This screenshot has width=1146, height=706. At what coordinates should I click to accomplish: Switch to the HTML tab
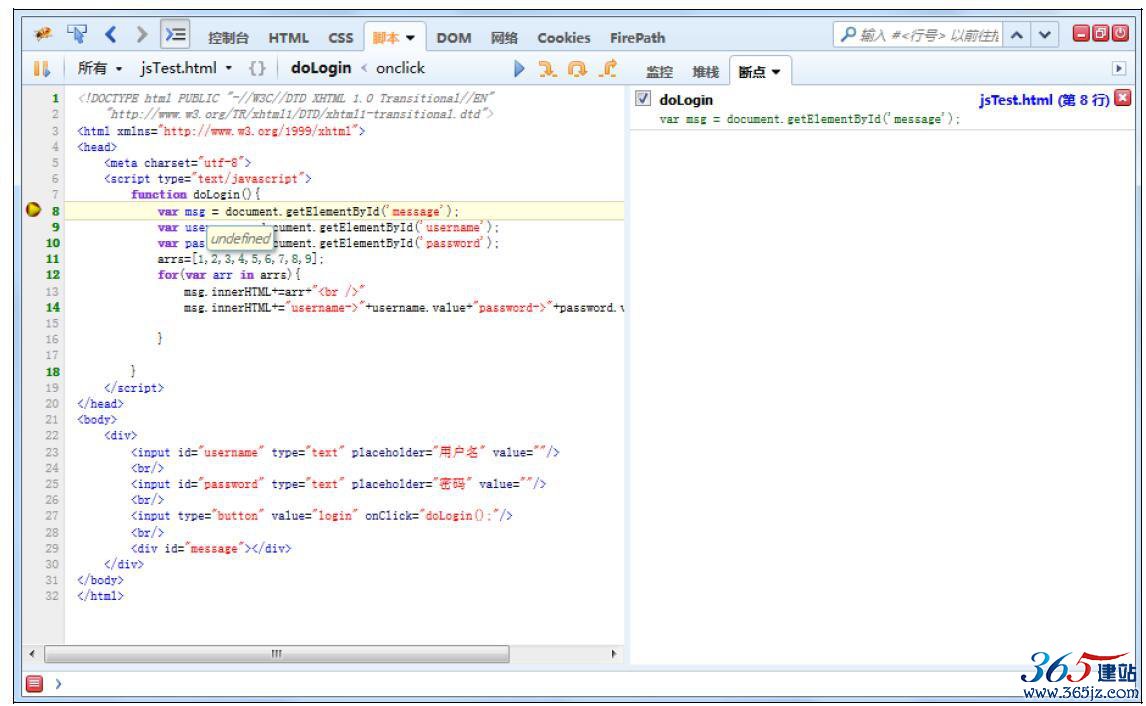click(289, 38)
